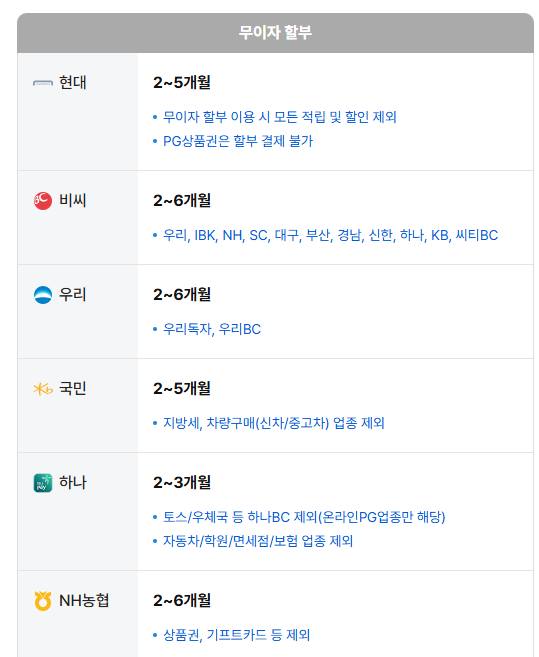Screen dimensions: 539x657
Task: Open the 현대 card name label
Action: [x=73, y=83]
